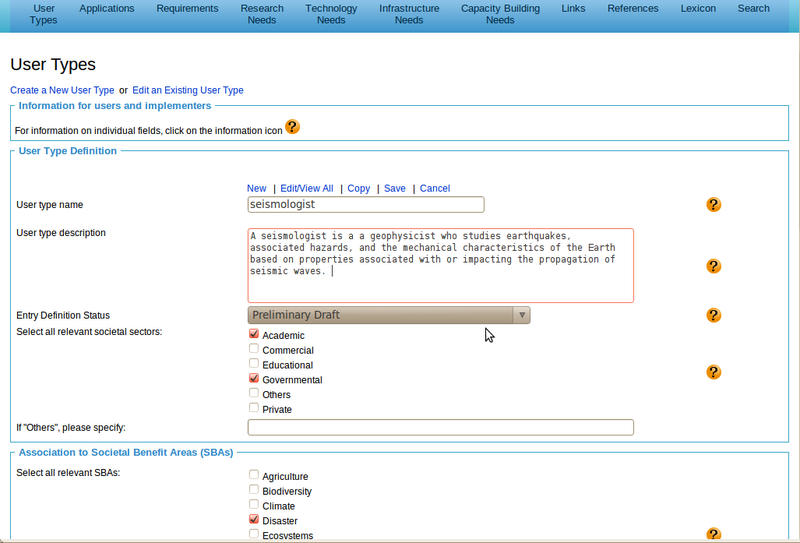The width and height of the screenshot is (800, 543).
Task: Open the Applications menu
Action: (x=107, y=9)
